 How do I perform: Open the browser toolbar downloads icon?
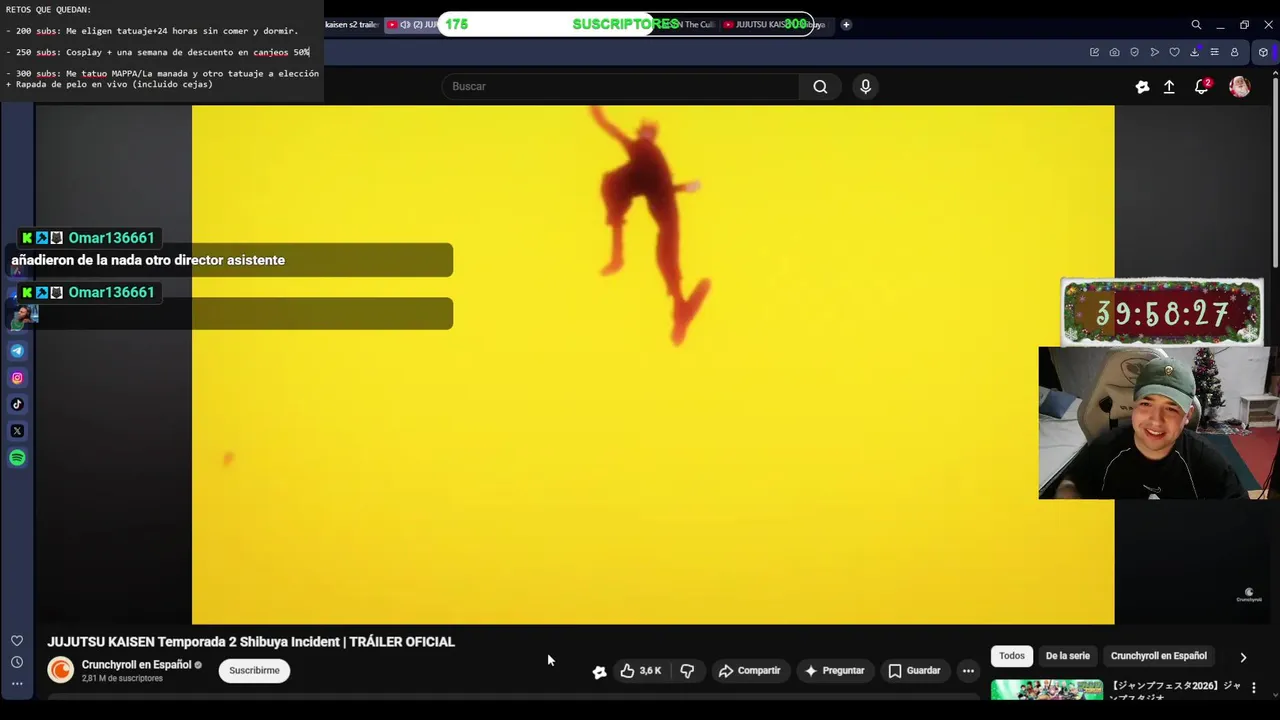tap(1194, 52)
